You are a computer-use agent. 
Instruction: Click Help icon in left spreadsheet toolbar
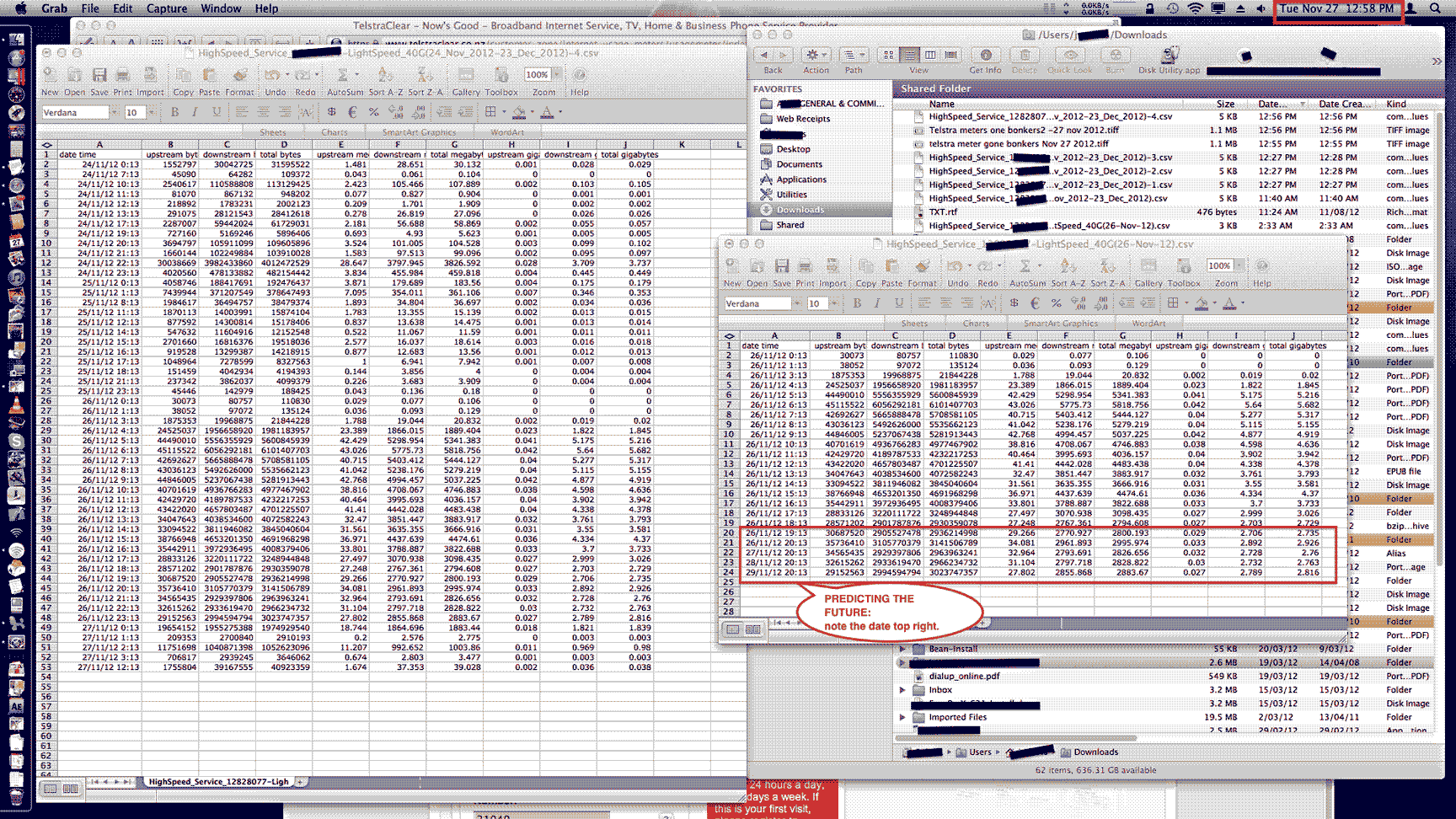[580, 75]
